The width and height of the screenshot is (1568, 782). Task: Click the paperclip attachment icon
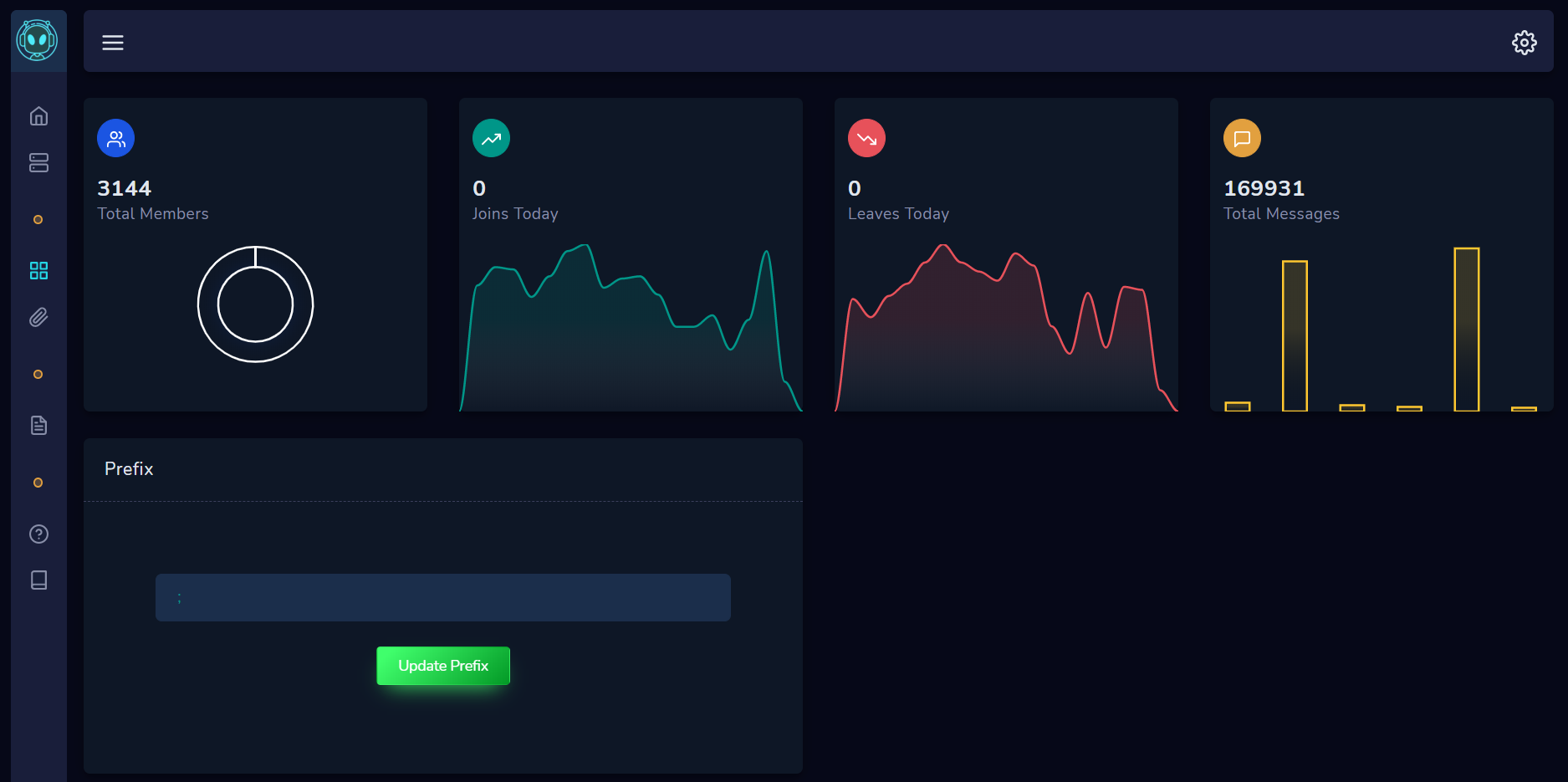(x=38, y=318)
